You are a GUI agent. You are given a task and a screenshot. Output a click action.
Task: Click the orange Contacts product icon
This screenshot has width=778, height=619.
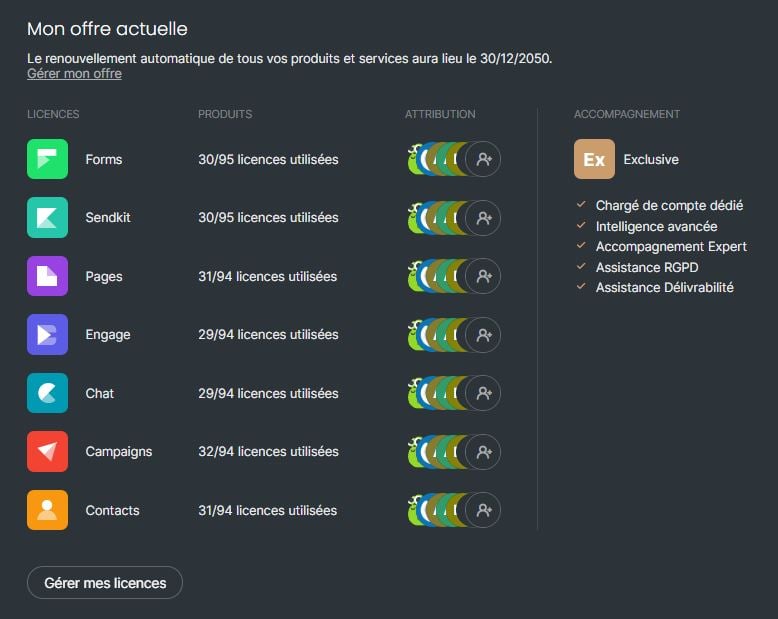(x=47, y=510)
